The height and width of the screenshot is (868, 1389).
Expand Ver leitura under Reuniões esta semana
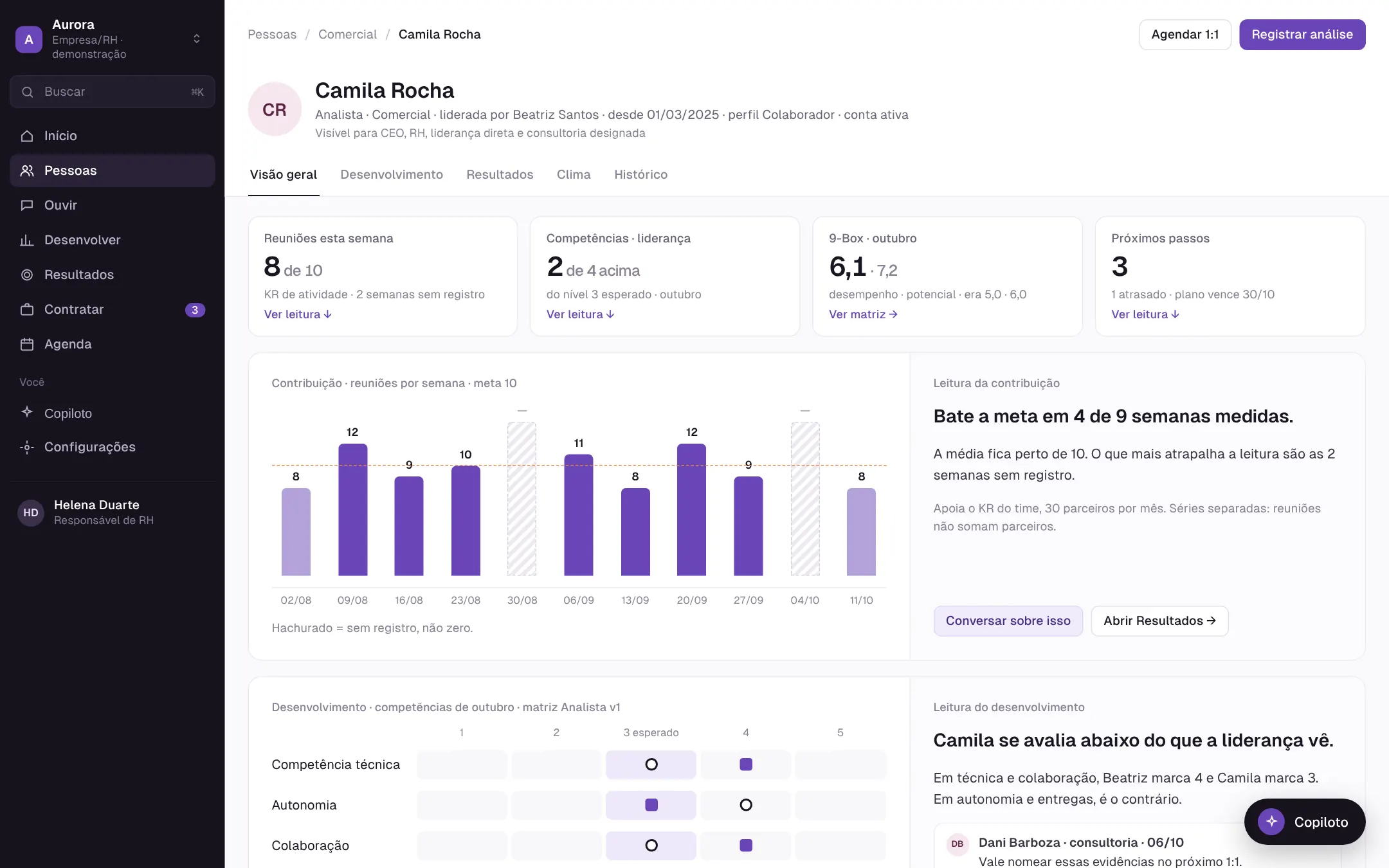pos(298,314)
